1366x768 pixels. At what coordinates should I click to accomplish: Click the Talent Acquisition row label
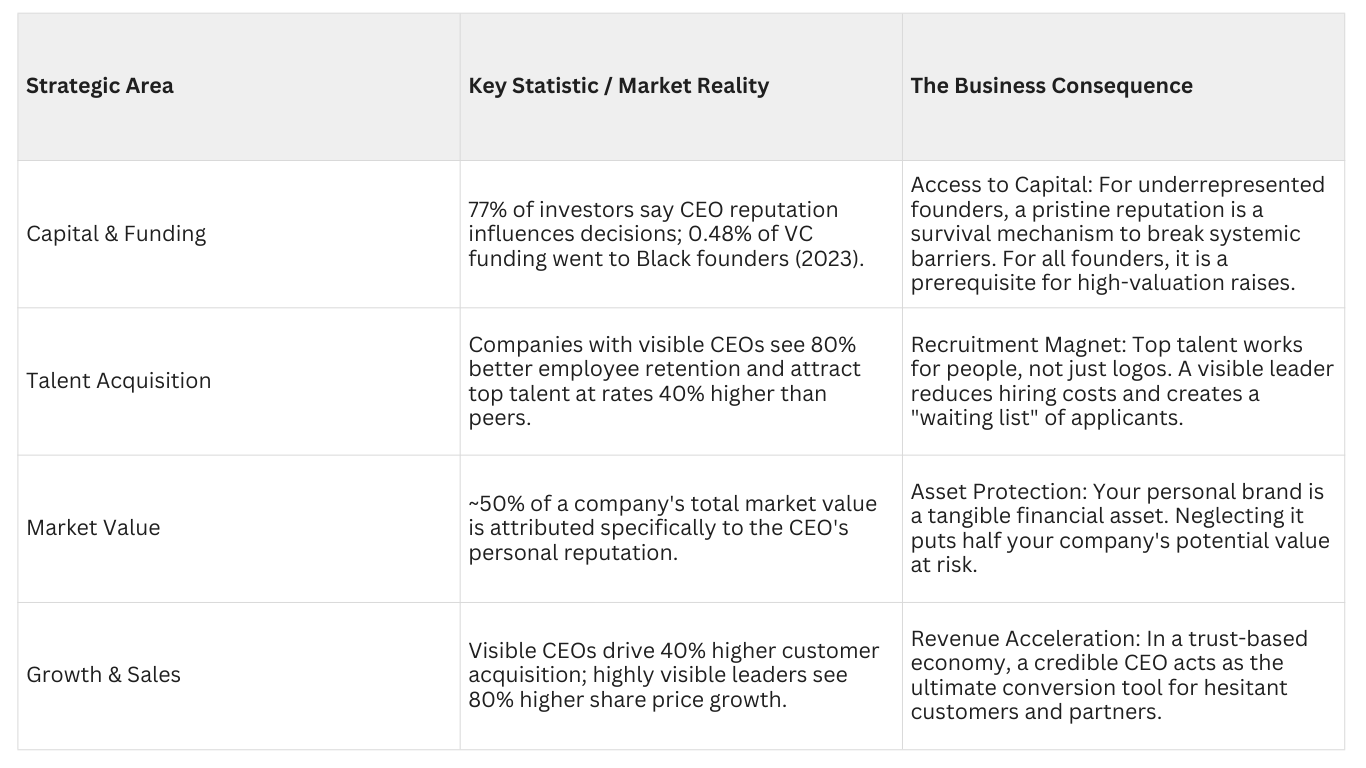[x=119, y=381]
